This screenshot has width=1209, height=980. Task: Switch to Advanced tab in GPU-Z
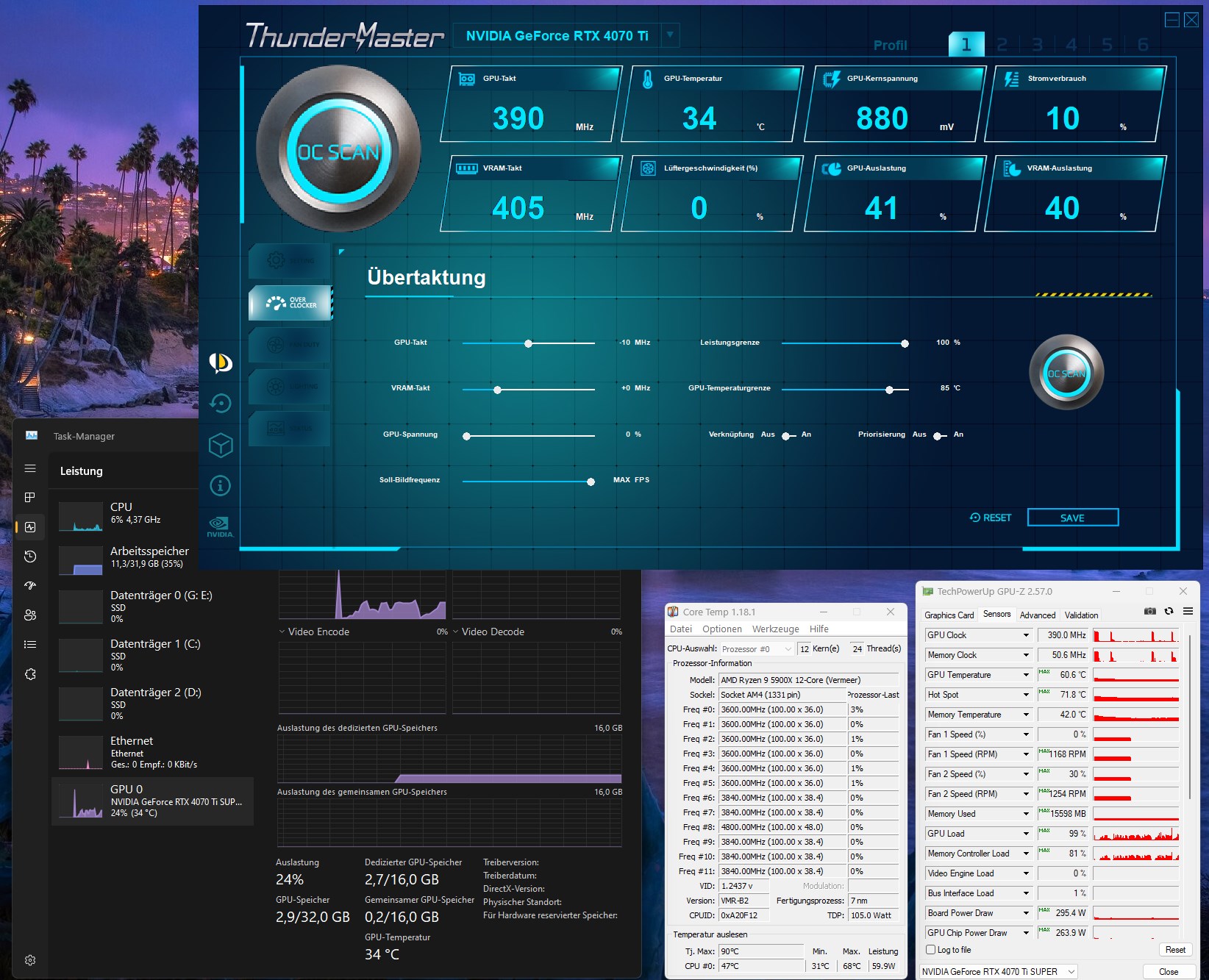pyautogui.click(x=1038, y=615)
